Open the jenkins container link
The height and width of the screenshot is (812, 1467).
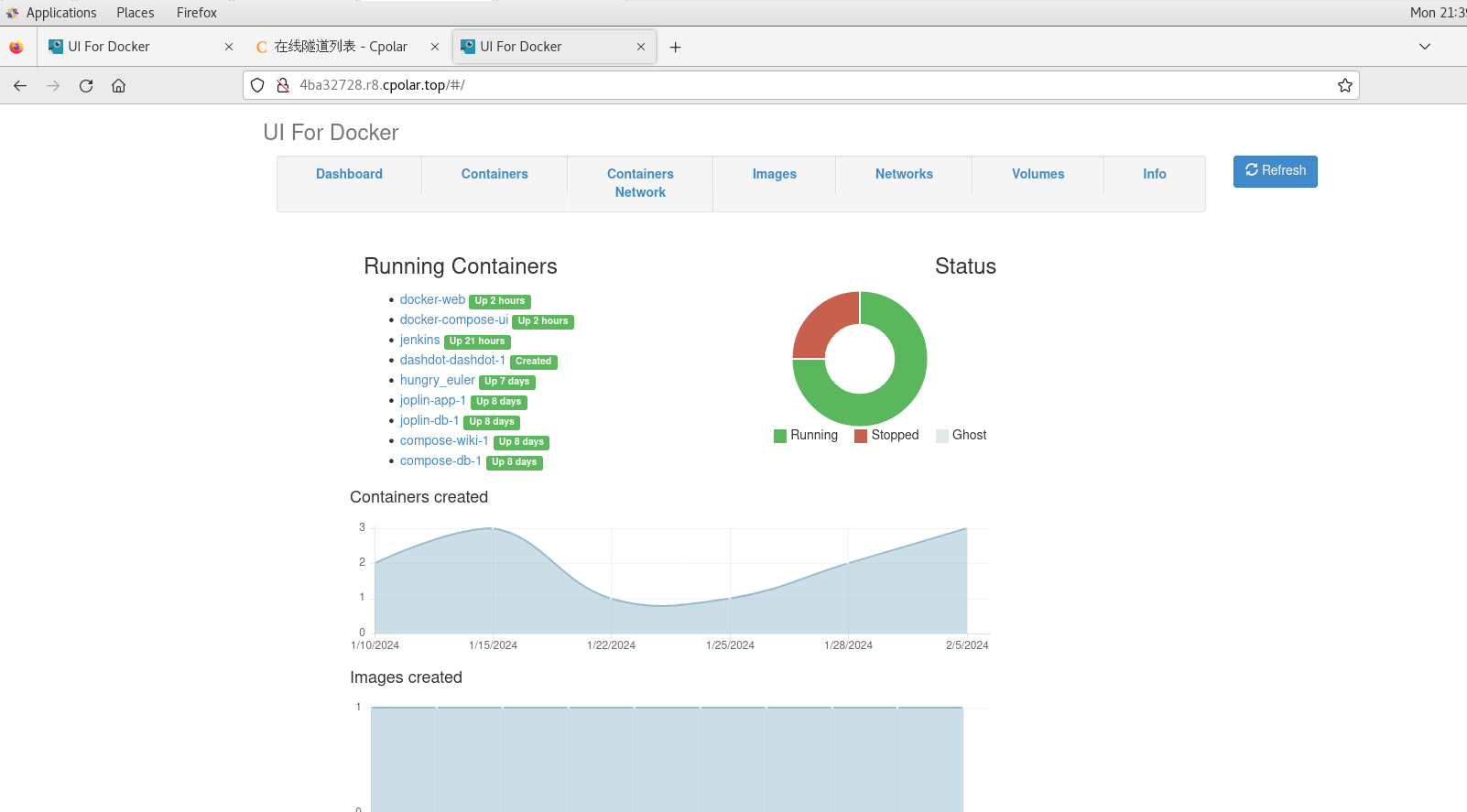(419, 340)
